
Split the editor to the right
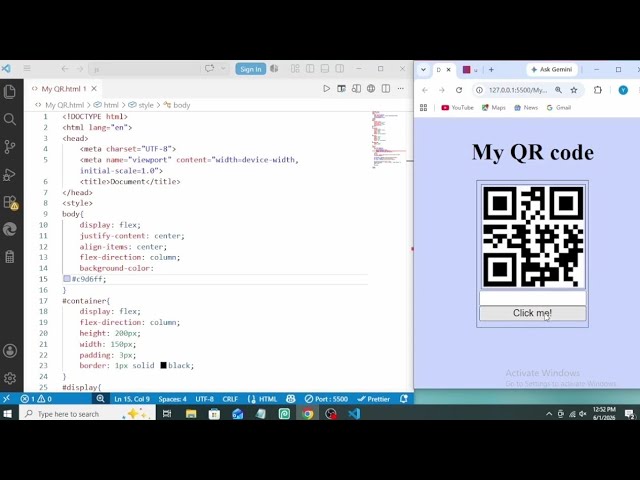point(386,89)
